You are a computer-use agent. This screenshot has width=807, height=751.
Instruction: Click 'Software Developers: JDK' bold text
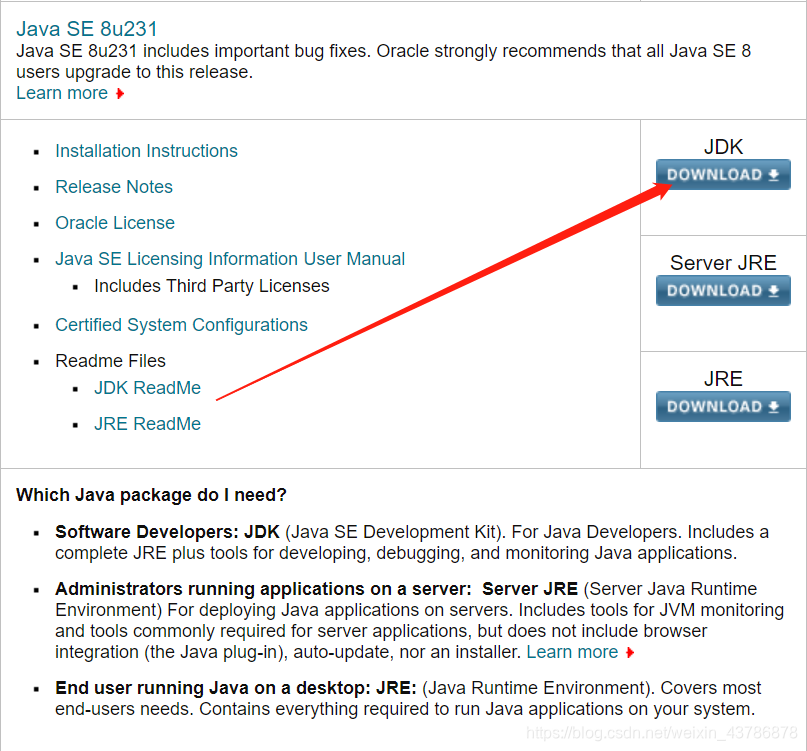tap(167, 532)
